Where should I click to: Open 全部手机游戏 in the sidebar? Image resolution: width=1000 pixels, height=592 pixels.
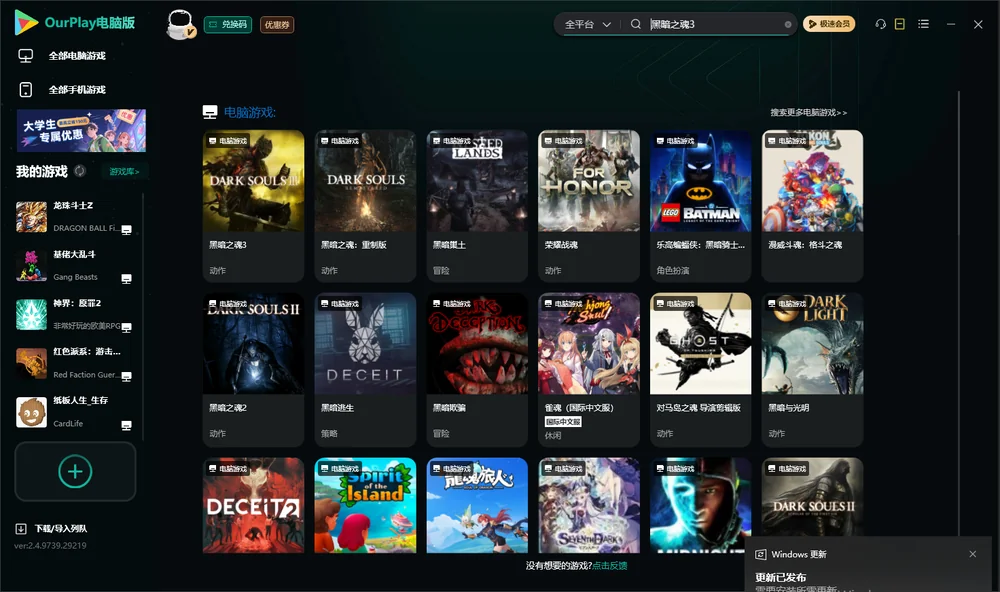77,89
